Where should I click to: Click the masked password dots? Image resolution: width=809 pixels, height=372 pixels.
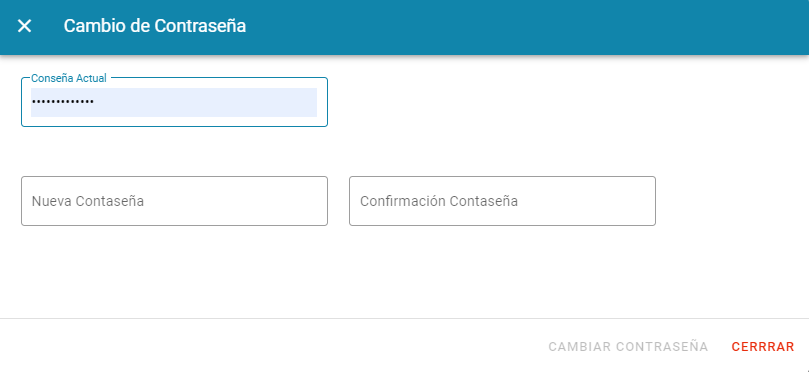click(62, 102)
